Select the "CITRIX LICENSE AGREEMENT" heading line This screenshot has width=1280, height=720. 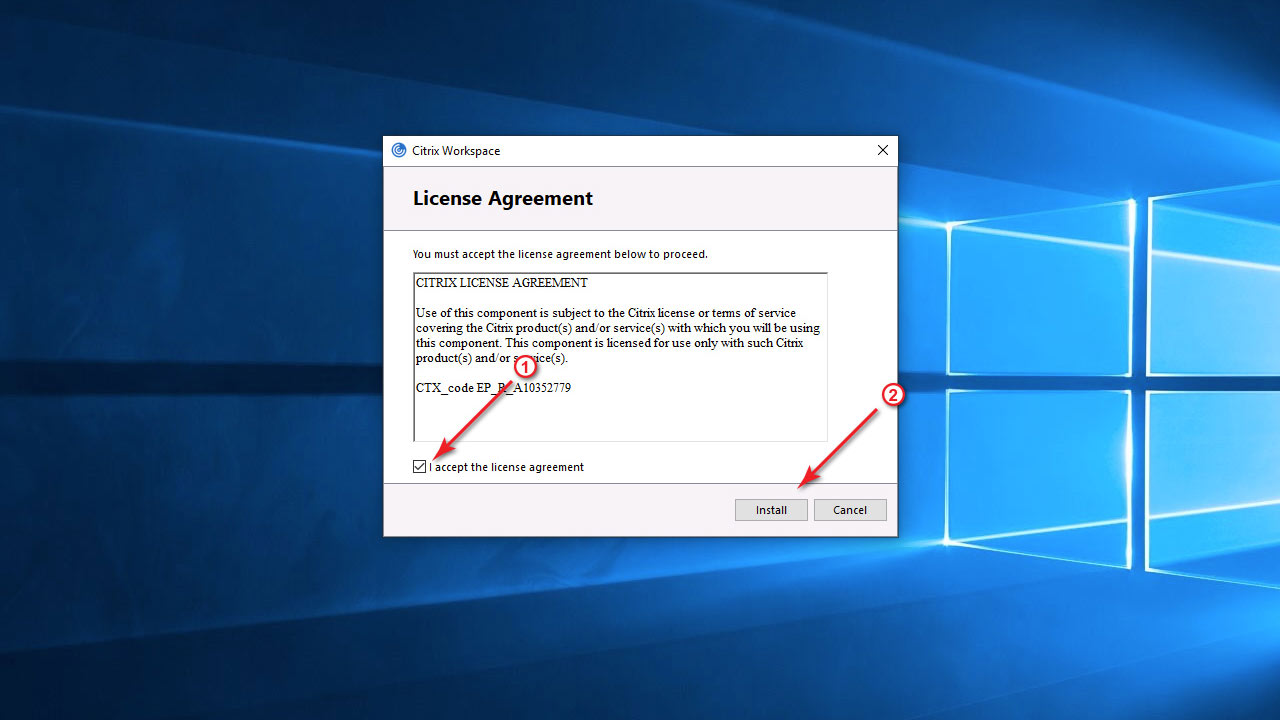tap(502, 283)
